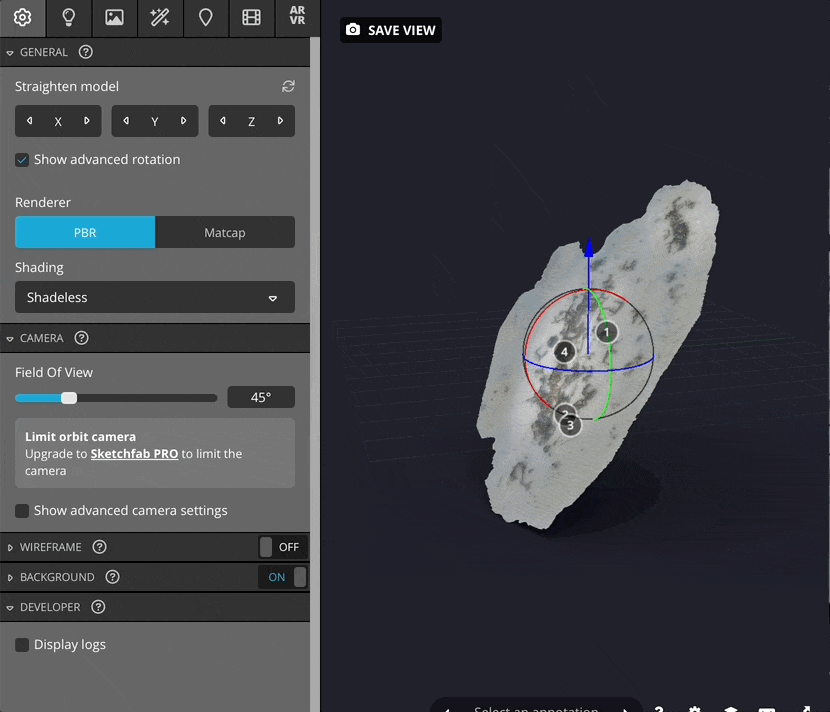Image resolution: width=830 pixels, height=712 pixels.
Task: Switch renderer to Matcap
Action: 224,232
